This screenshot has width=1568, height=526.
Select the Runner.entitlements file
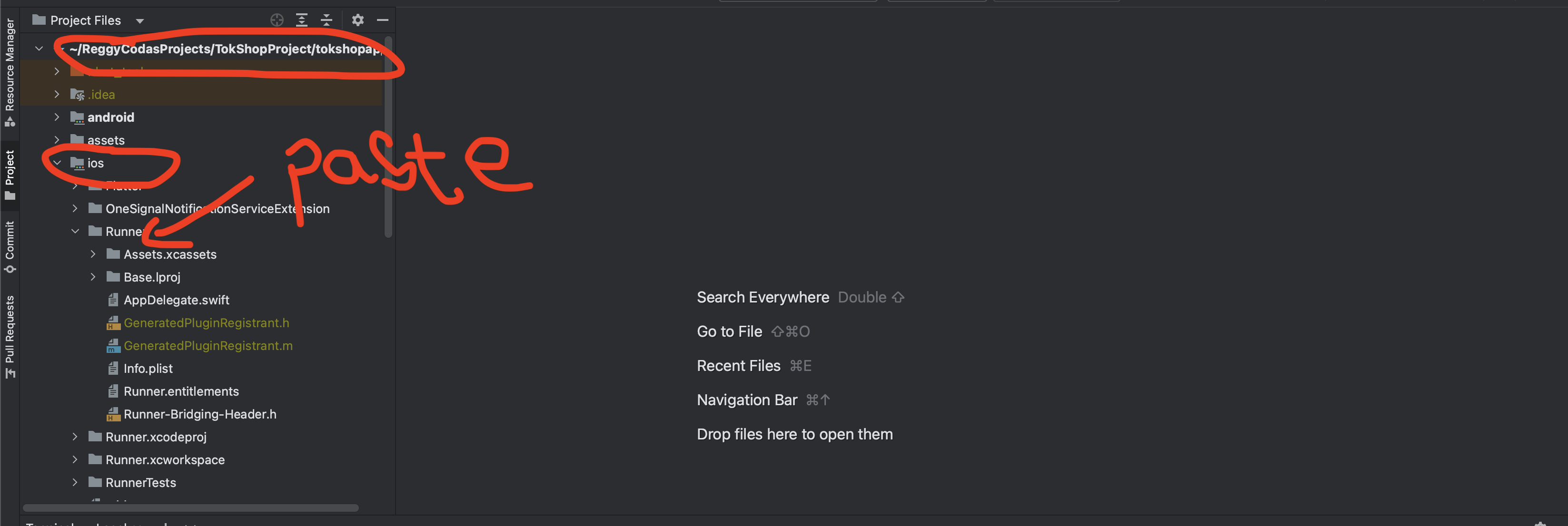181,391
